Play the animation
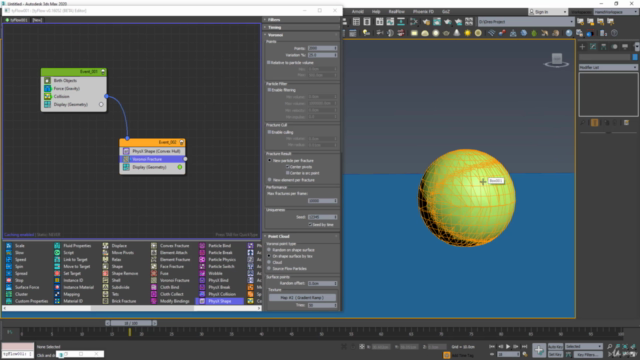Screen dimensions: 640x360 click(x=508, y=347)
